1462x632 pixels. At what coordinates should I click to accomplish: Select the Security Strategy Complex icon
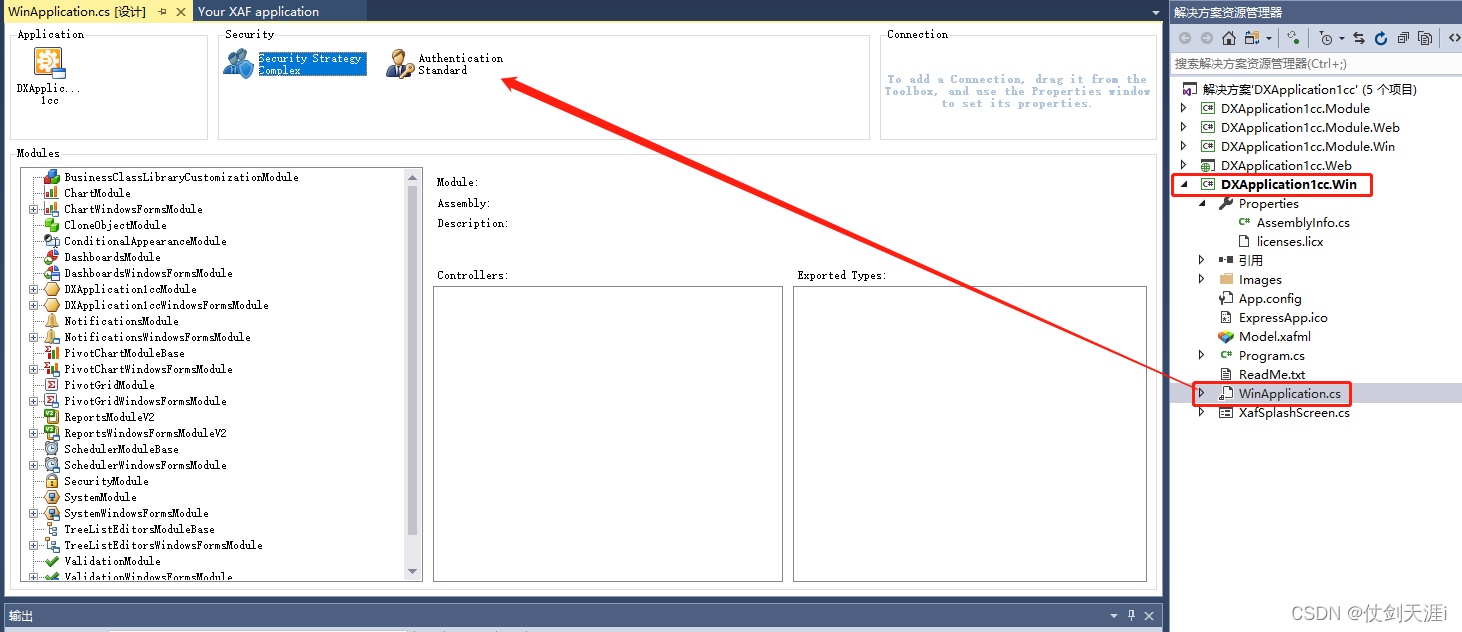pyautogui.click(x=238, y=63)
